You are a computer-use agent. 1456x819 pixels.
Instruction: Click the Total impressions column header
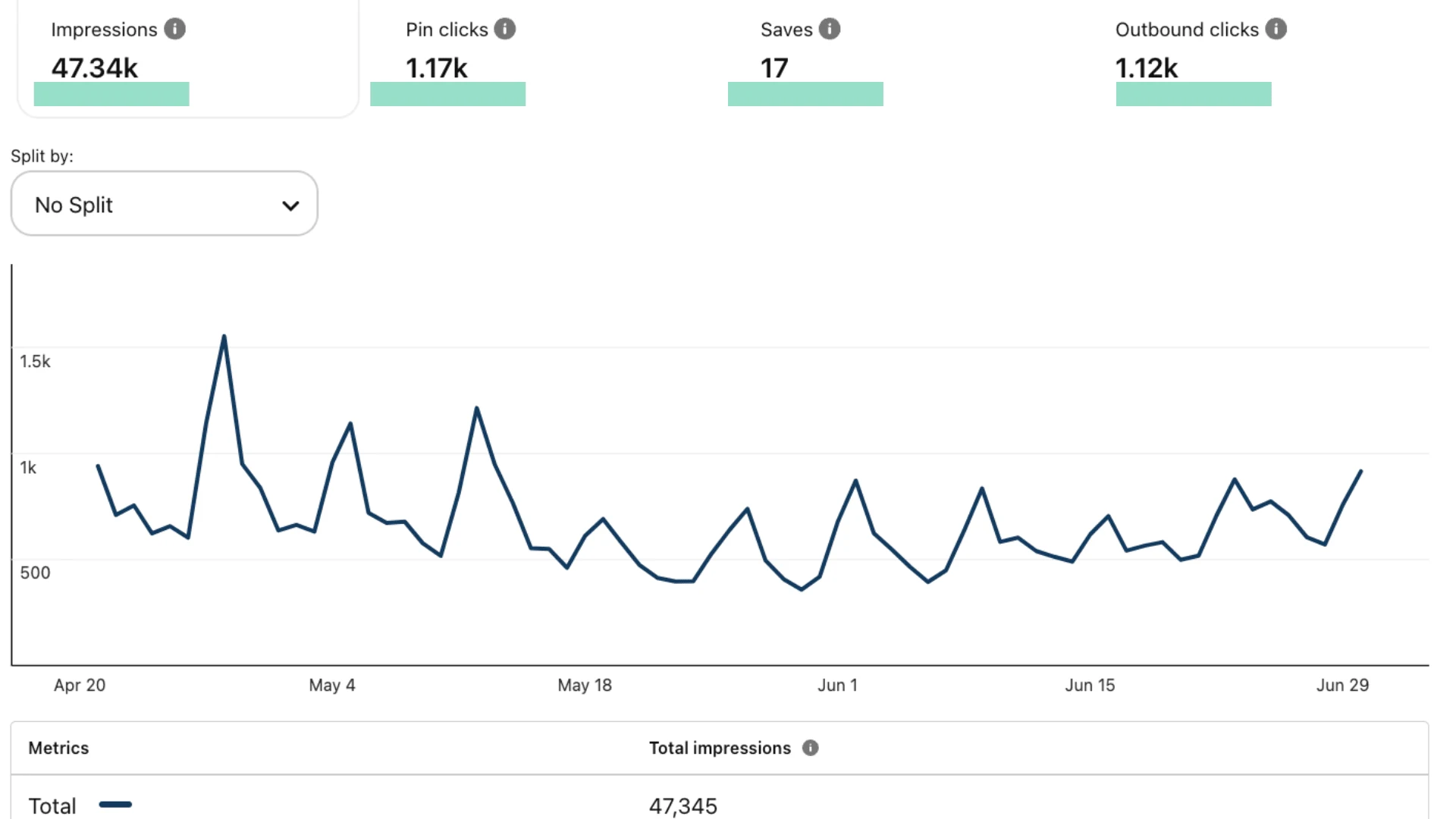coord(720,748)
